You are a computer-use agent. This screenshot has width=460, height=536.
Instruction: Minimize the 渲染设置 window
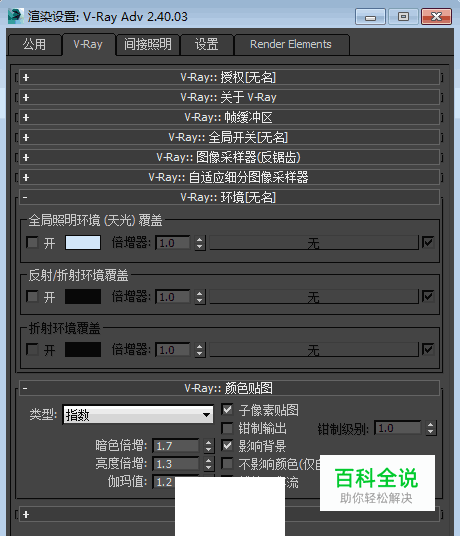click(370, 17)
